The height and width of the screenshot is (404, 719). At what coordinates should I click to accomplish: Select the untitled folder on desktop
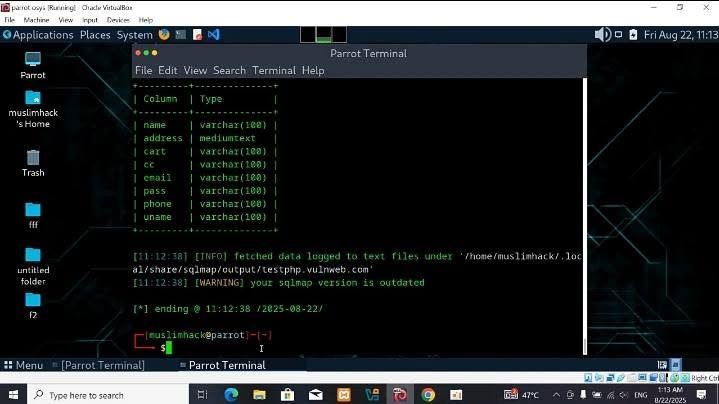(33, 266)
